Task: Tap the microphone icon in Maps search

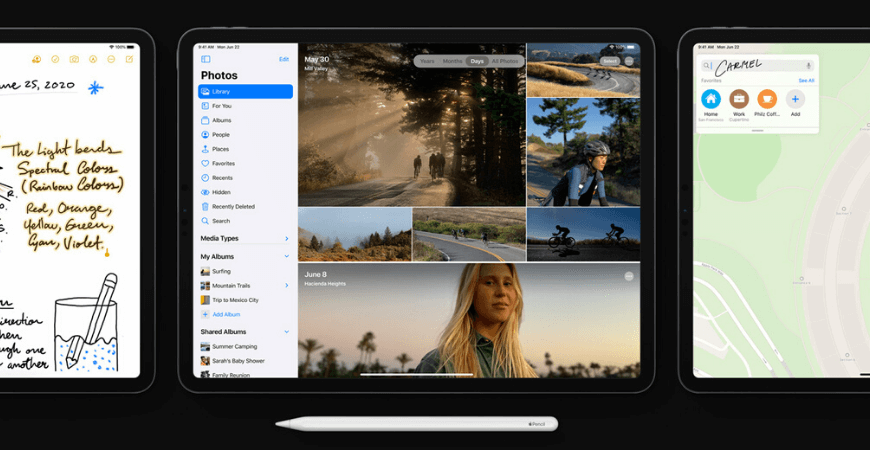Action: [x=808, y=66]
